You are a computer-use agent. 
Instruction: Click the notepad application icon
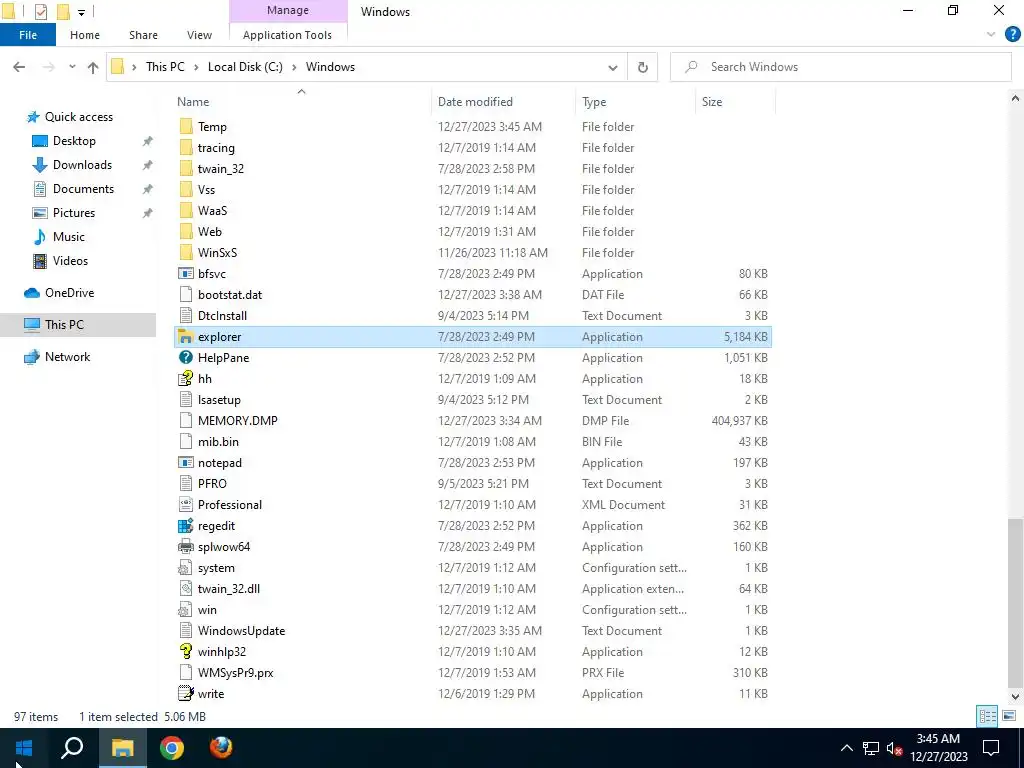pos(185,462)
